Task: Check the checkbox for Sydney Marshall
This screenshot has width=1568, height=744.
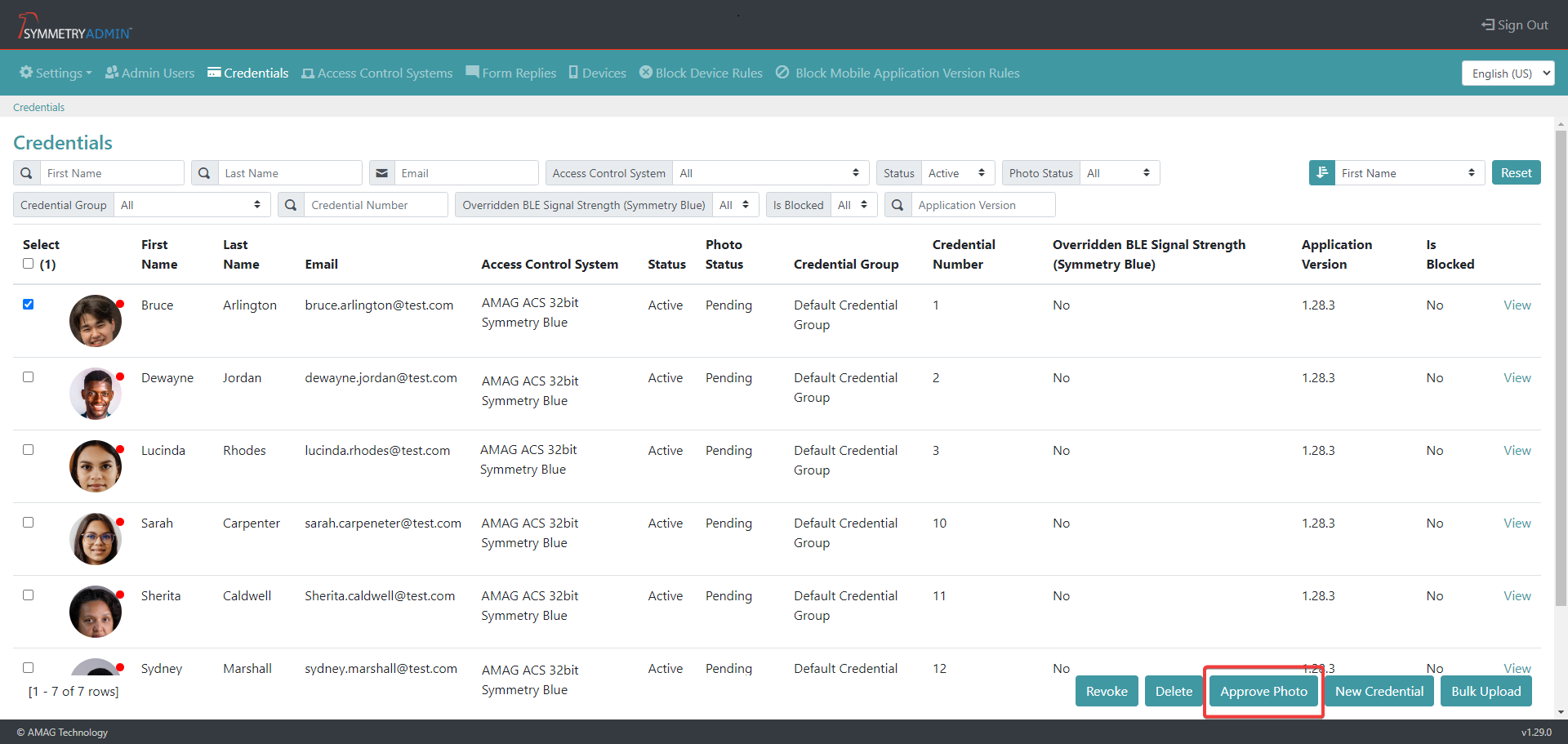Action: pyautogui.click(x=29, y=668)
